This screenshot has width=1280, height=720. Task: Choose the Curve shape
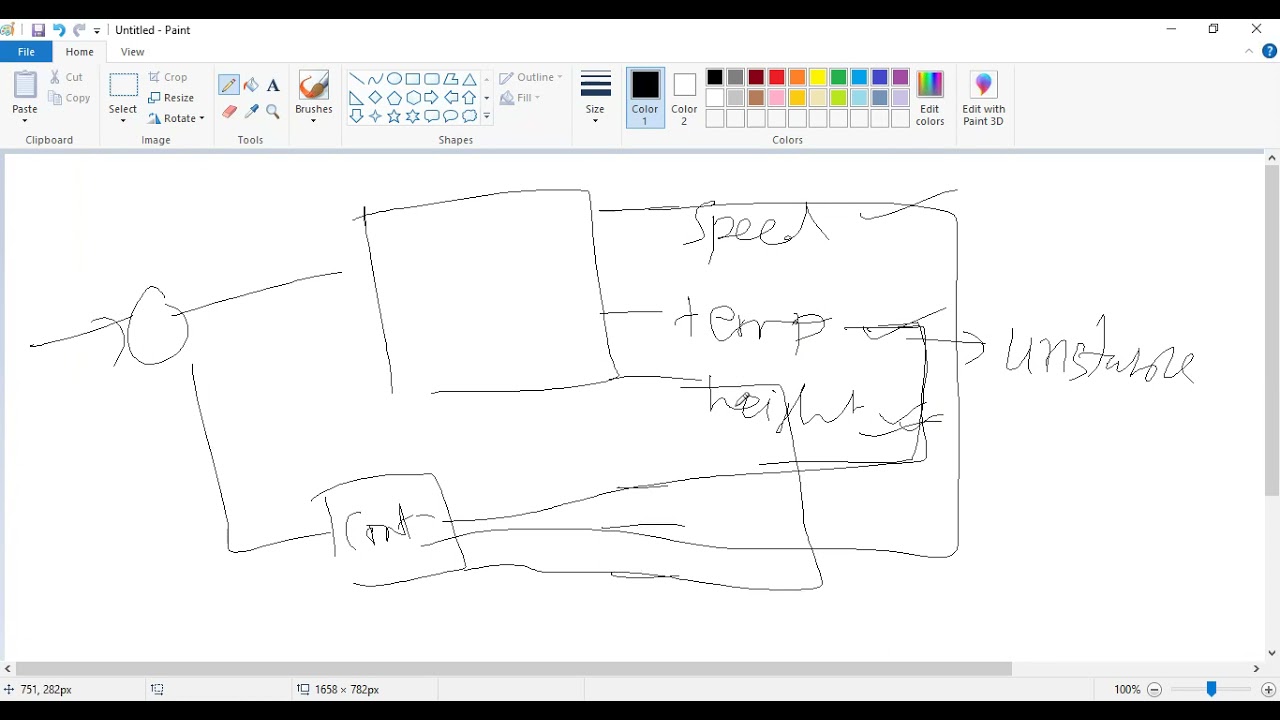tap(375, 79)
